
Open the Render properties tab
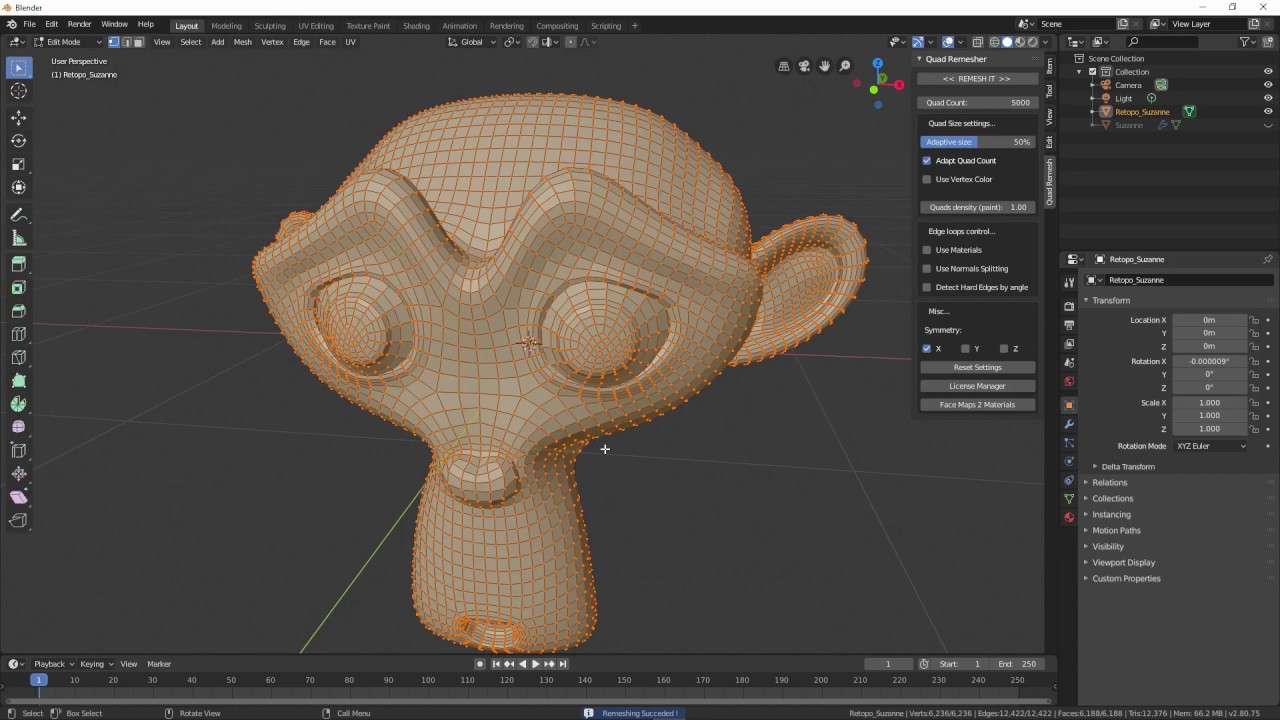(1069, 306)
